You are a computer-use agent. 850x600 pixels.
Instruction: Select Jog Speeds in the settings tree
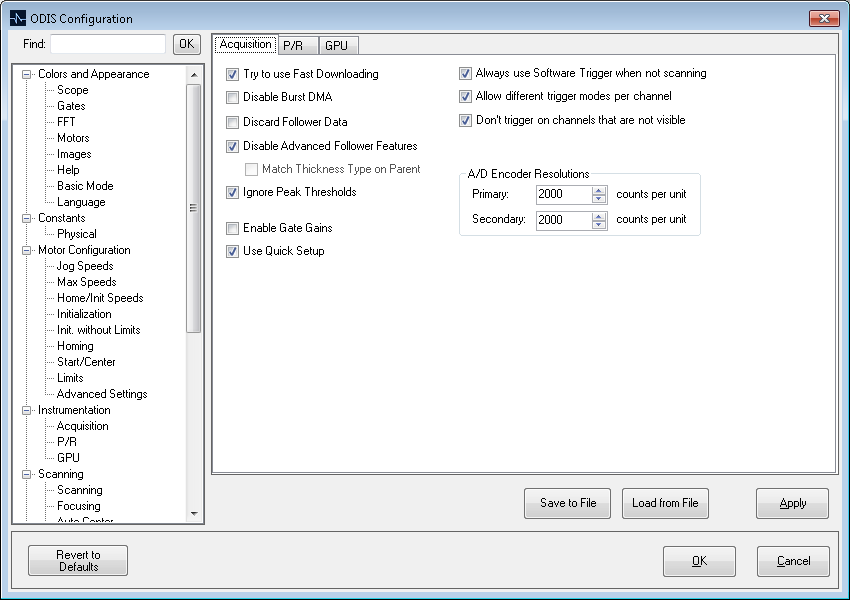pyautogui.click(x=85, y=266)
